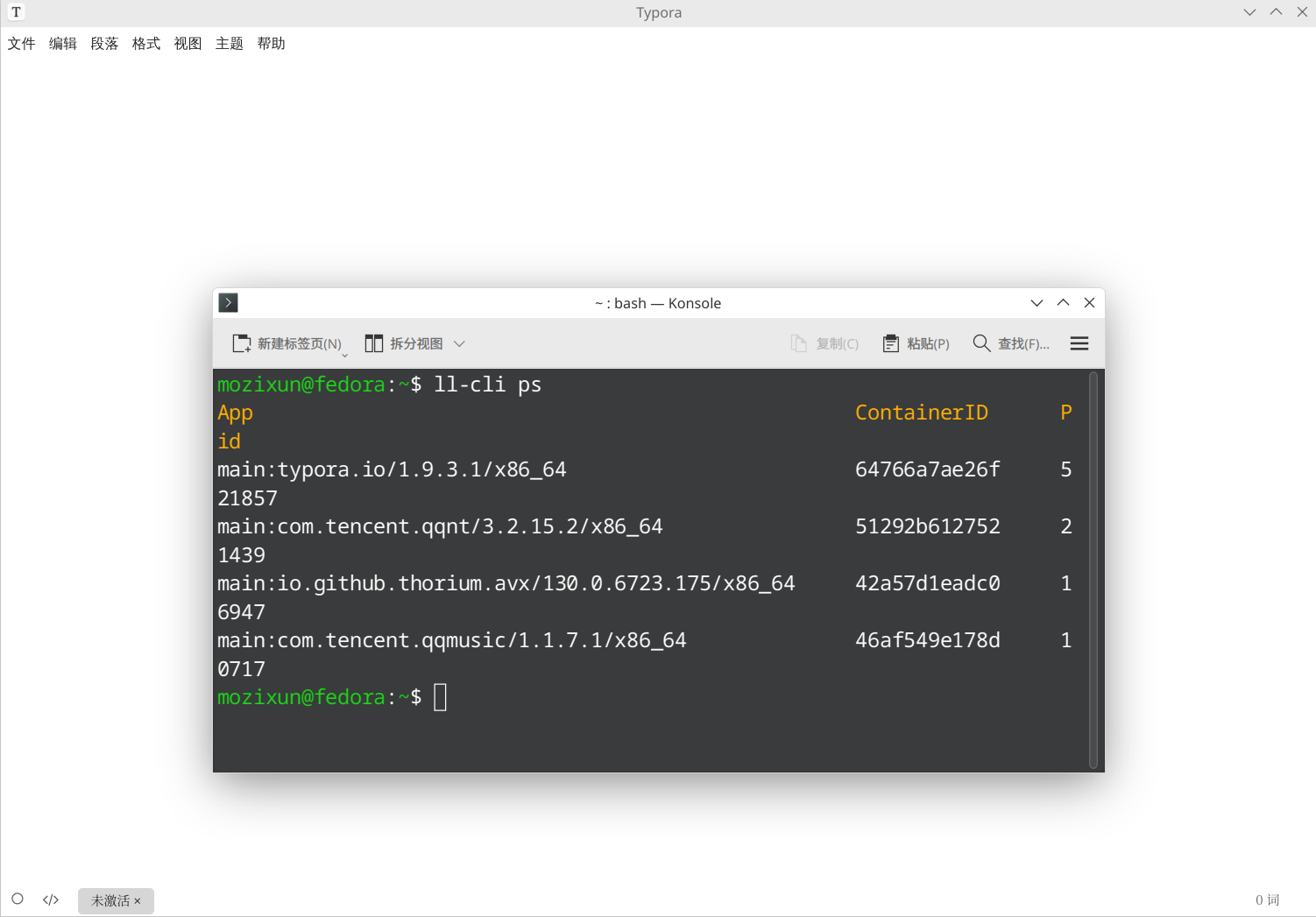Minimize the Konsole window
This screenshot has height=917, width=1316.
click(x=1037, y=303)
